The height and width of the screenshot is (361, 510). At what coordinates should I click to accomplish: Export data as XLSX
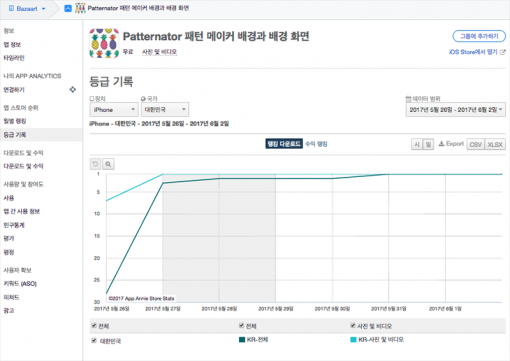pyautogui.click(x=495, y=144)
